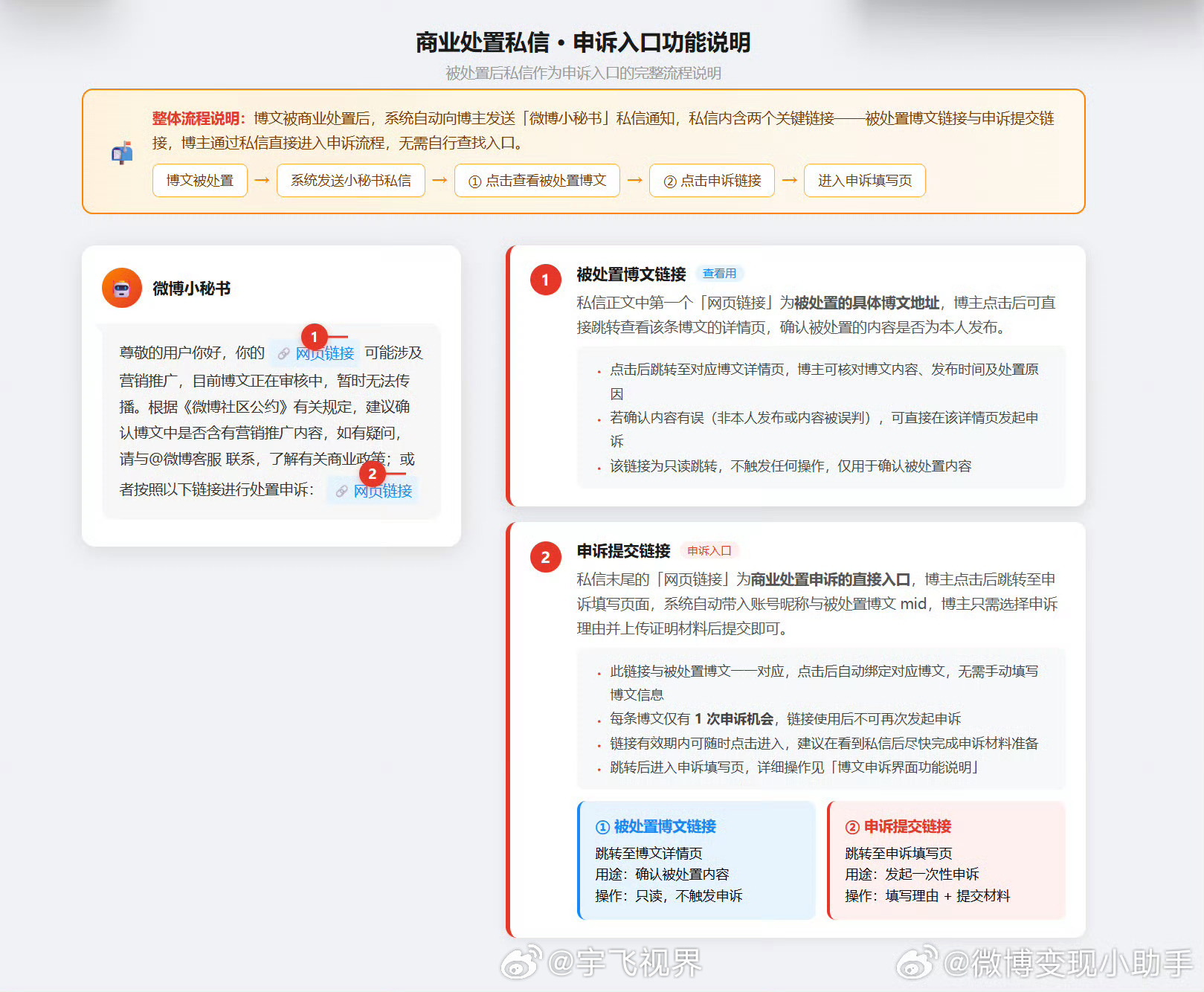This screenshot has width=1204, height=992.
Task: Click the link chain icon beside first 网页链接
Action: tap(283, 354)
